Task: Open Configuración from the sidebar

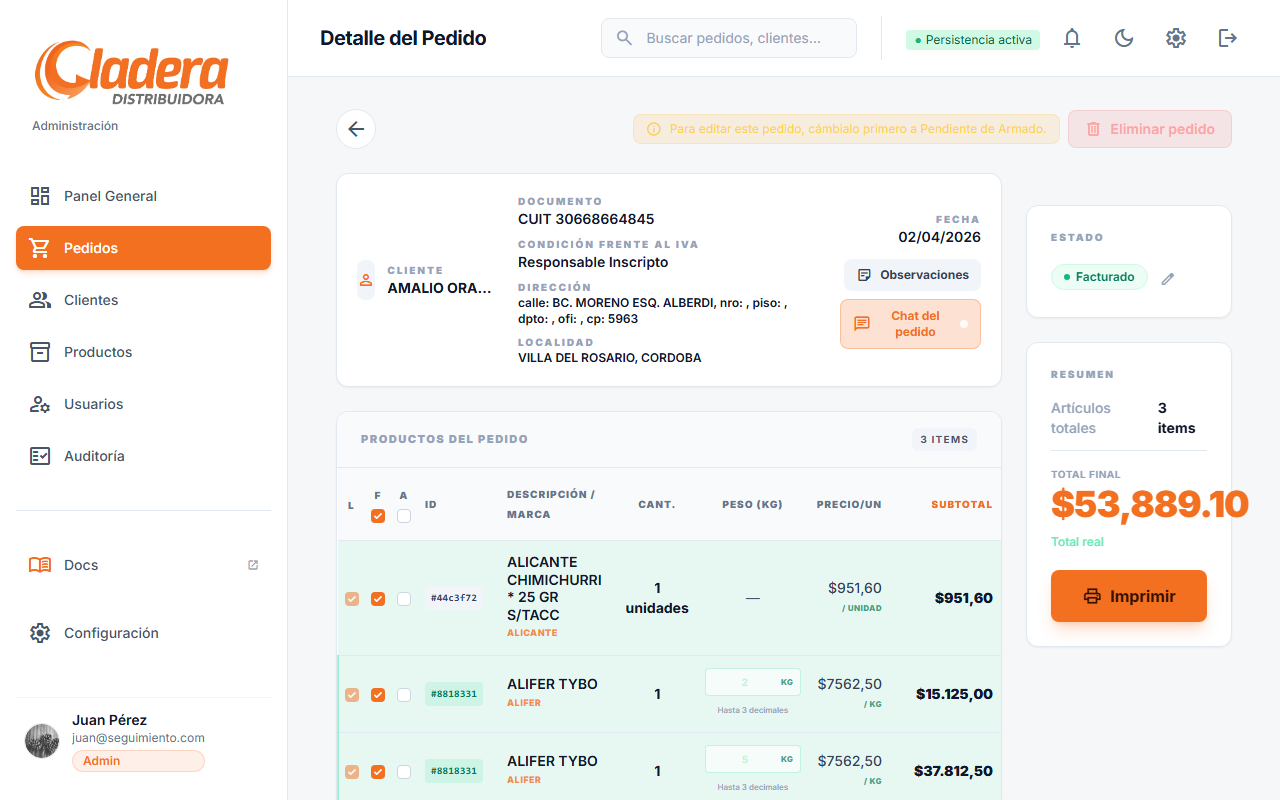Action: 111,632
